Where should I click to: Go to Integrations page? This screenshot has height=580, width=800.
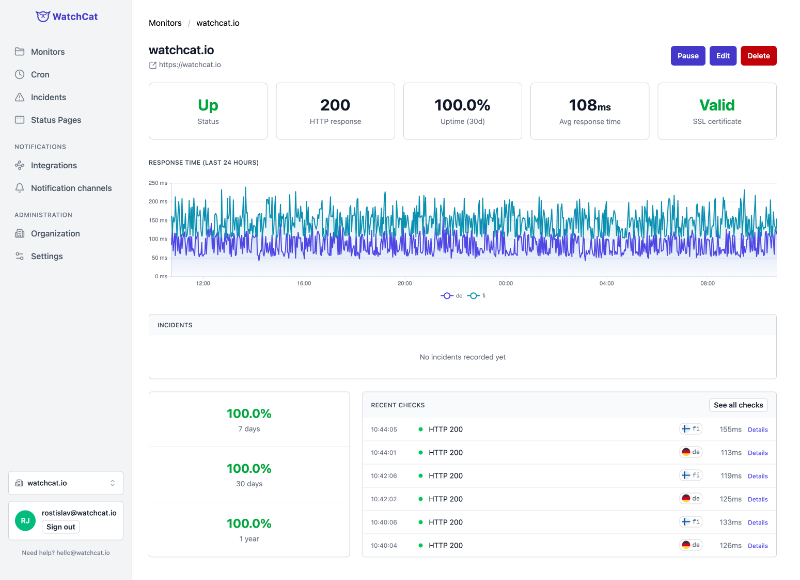pyautogui.click(x=54, y=165)
